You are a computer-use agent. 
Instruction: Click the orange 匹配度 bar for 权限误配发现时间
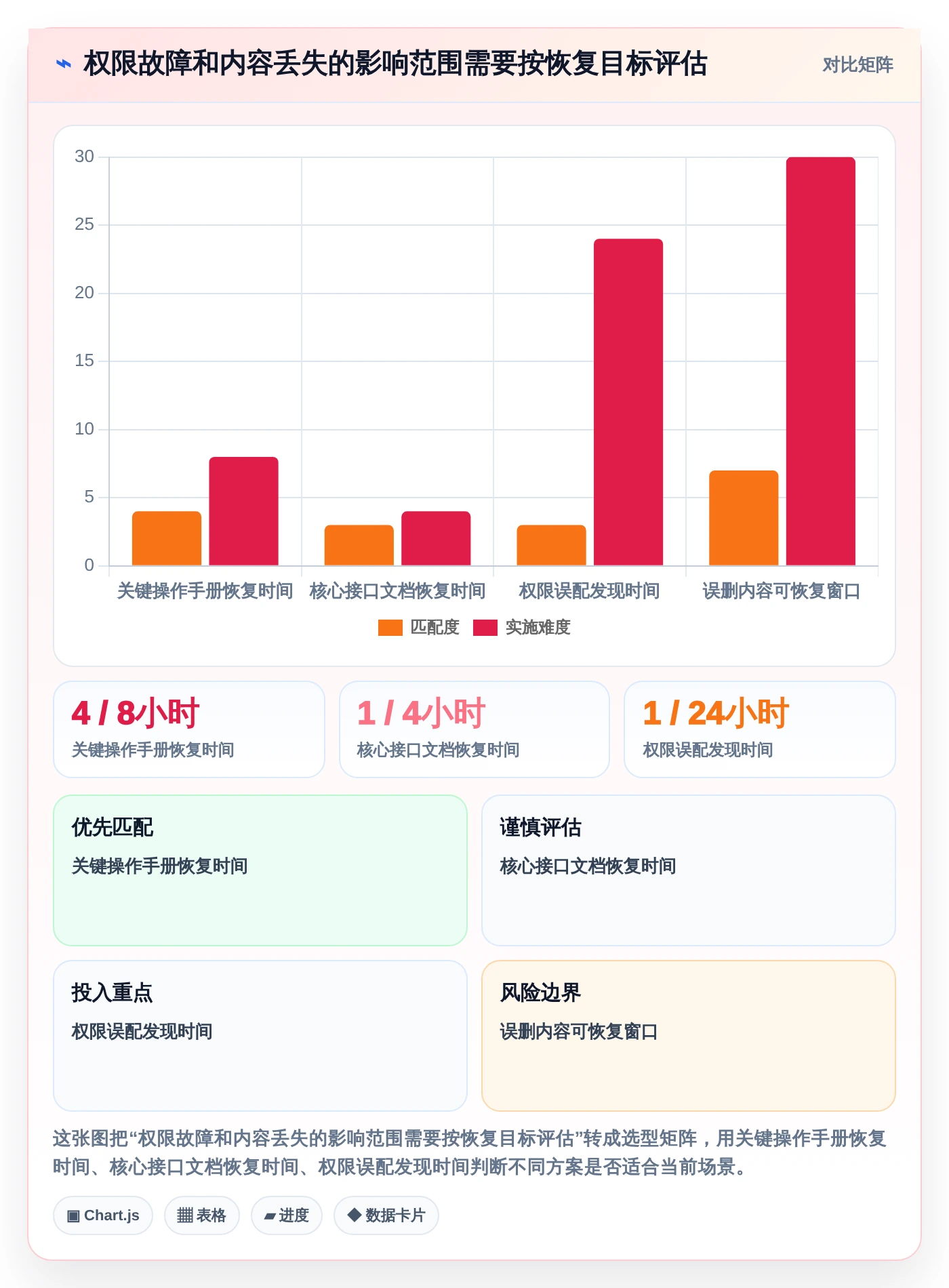[x=551, y=545]
